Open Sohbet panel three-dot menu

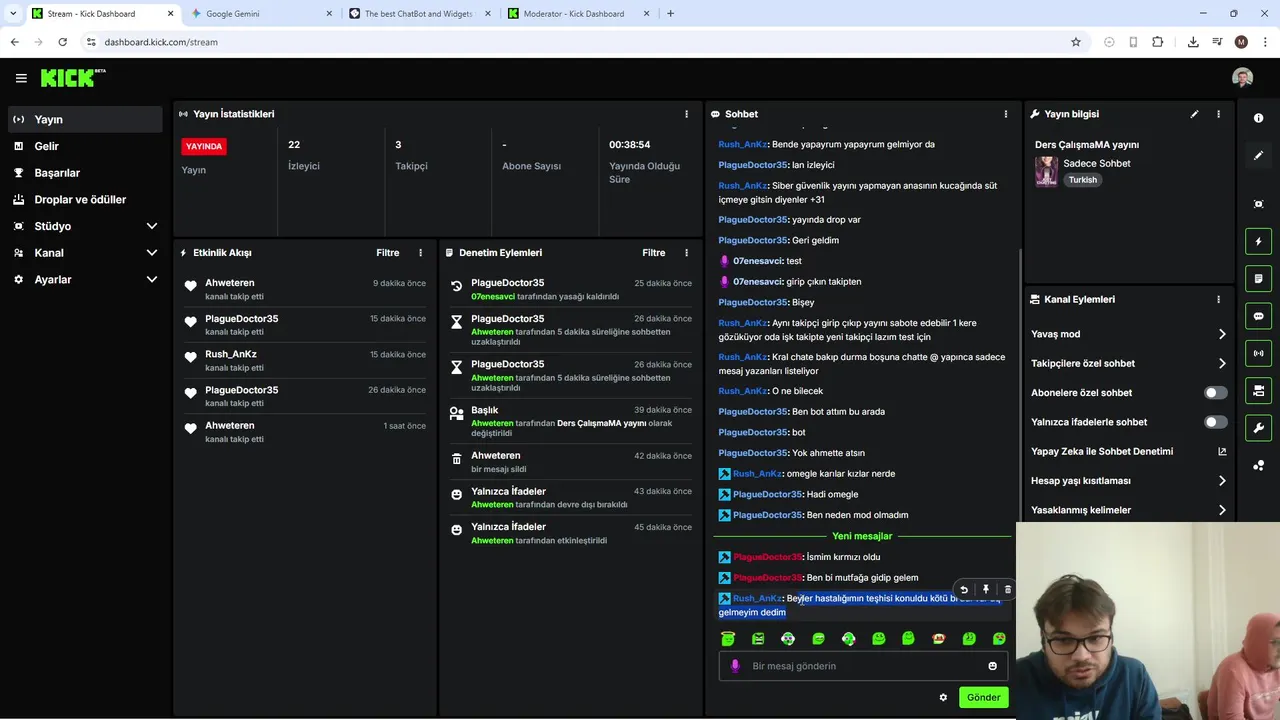1005,114
